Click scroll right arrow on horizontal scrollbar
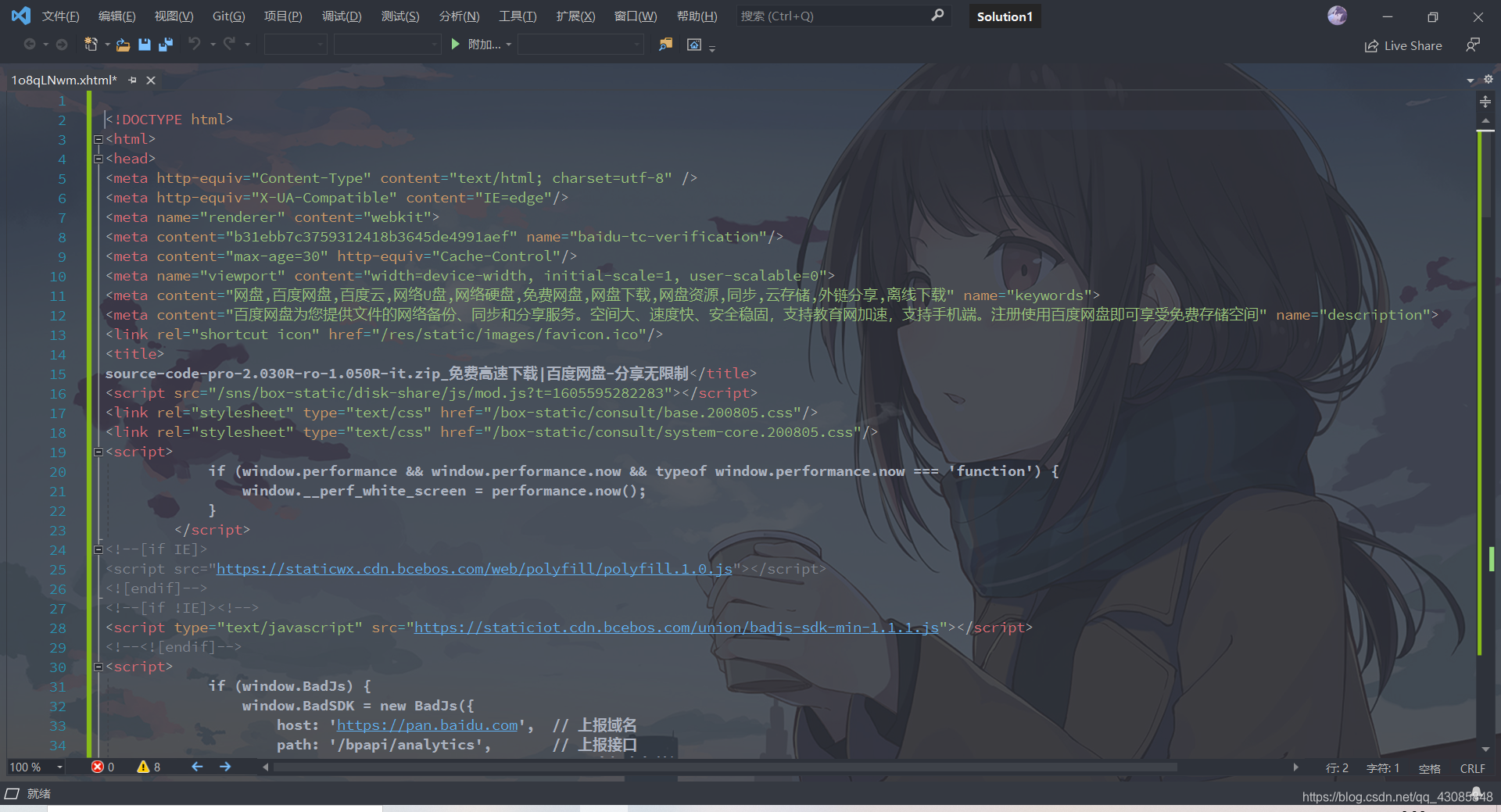 pos(1295,767)
